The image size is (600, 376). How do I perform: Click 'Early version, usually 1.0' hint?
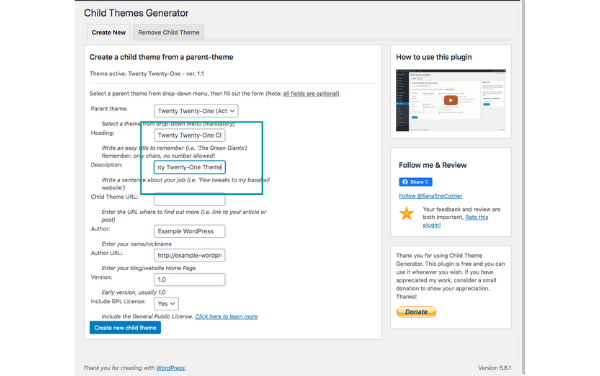tap(133, 293)
